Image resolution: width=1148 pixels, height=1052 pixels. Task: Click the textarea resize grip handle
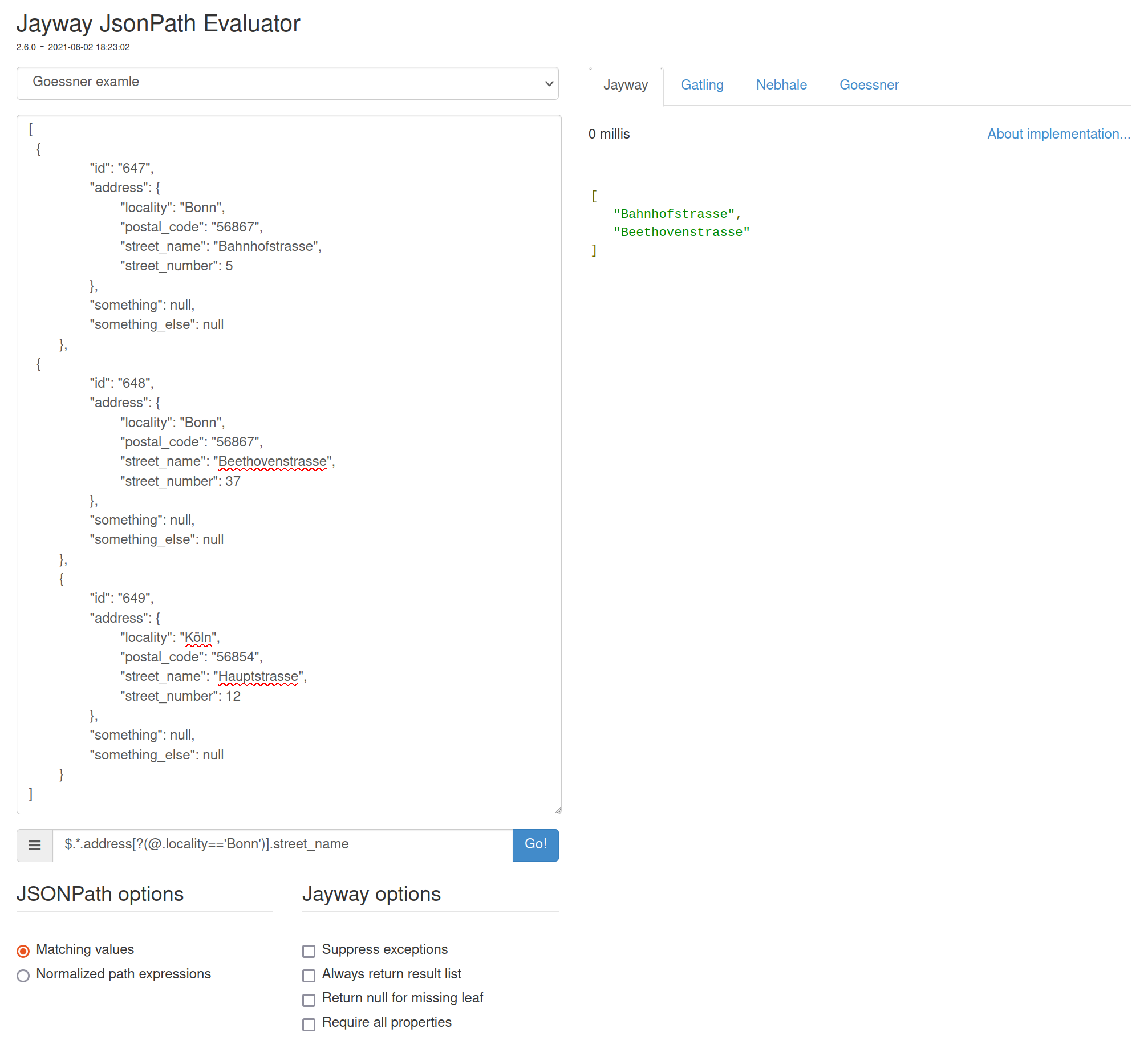click(x=557, y=809)
